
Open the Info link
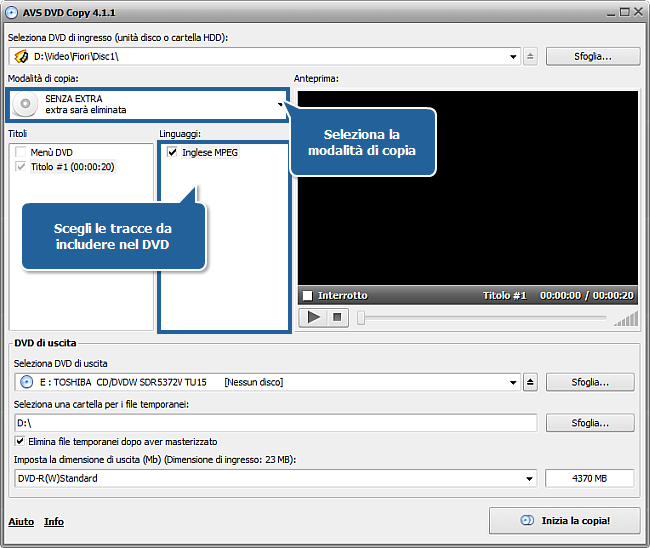tap(54, 521)
